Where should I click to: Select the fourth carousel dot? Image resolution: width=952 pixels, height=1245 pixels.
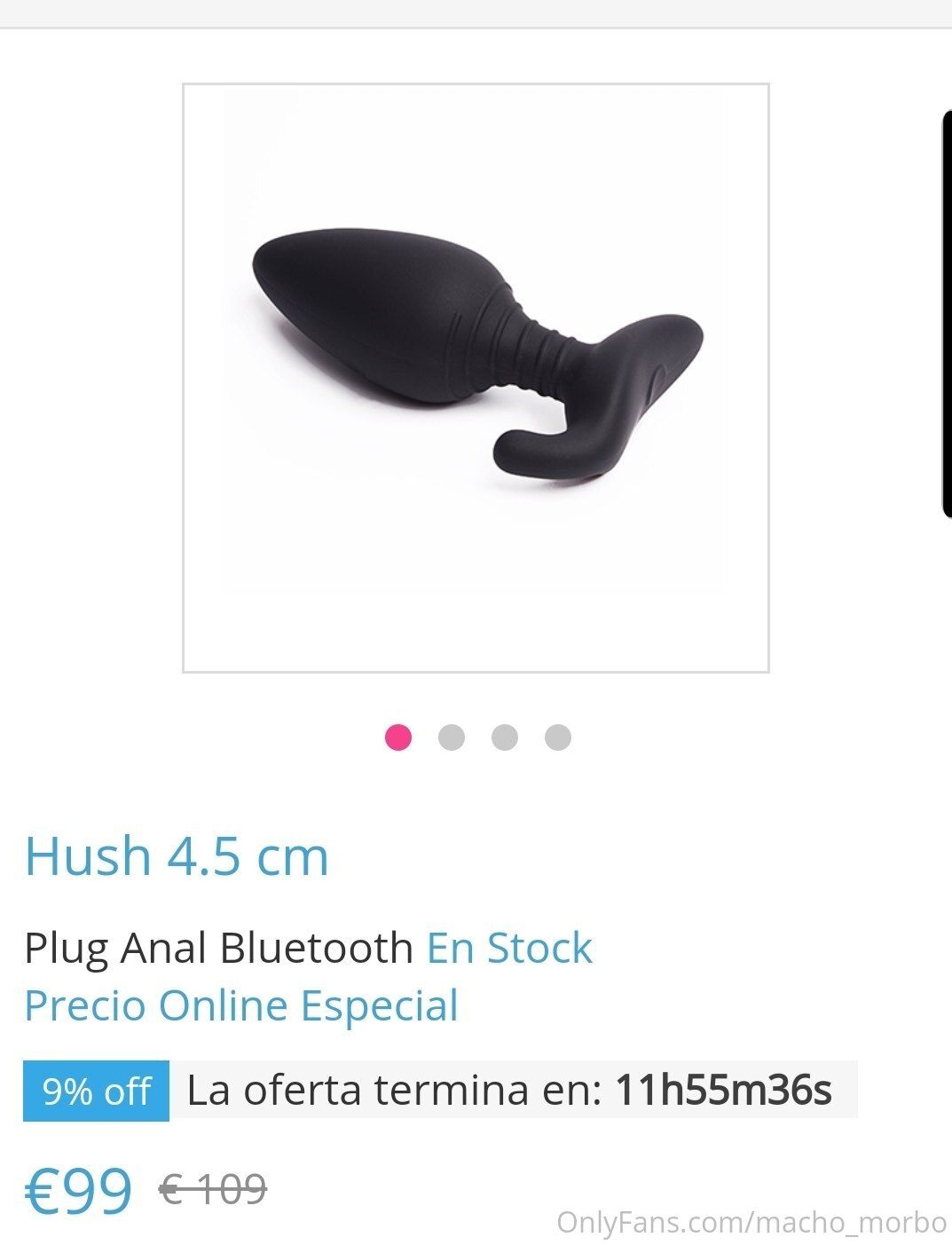[558, 737]
